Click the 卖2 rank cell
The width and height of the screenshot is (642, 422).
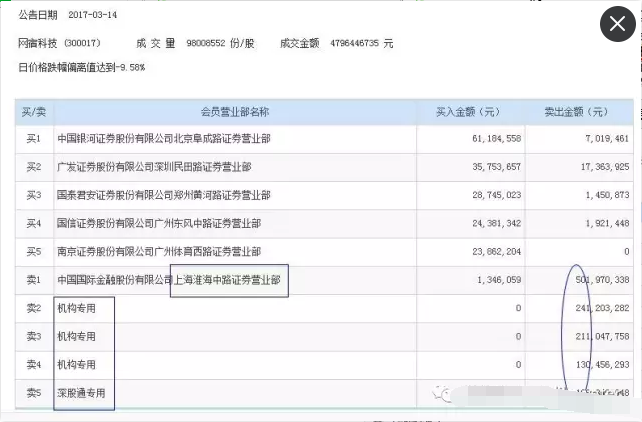34,308
